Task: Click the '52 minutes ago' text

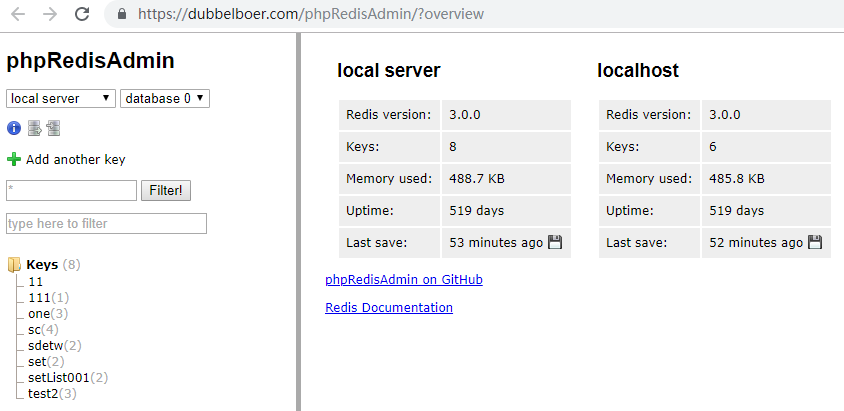Action: coord(756,243)
